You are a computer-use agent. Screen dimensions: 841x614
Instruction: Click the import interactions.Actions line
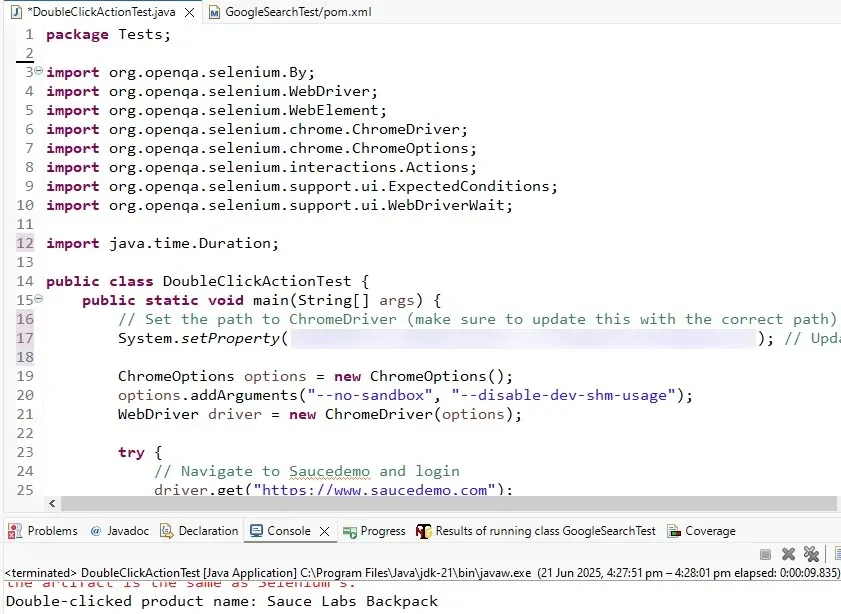point(261,167)
